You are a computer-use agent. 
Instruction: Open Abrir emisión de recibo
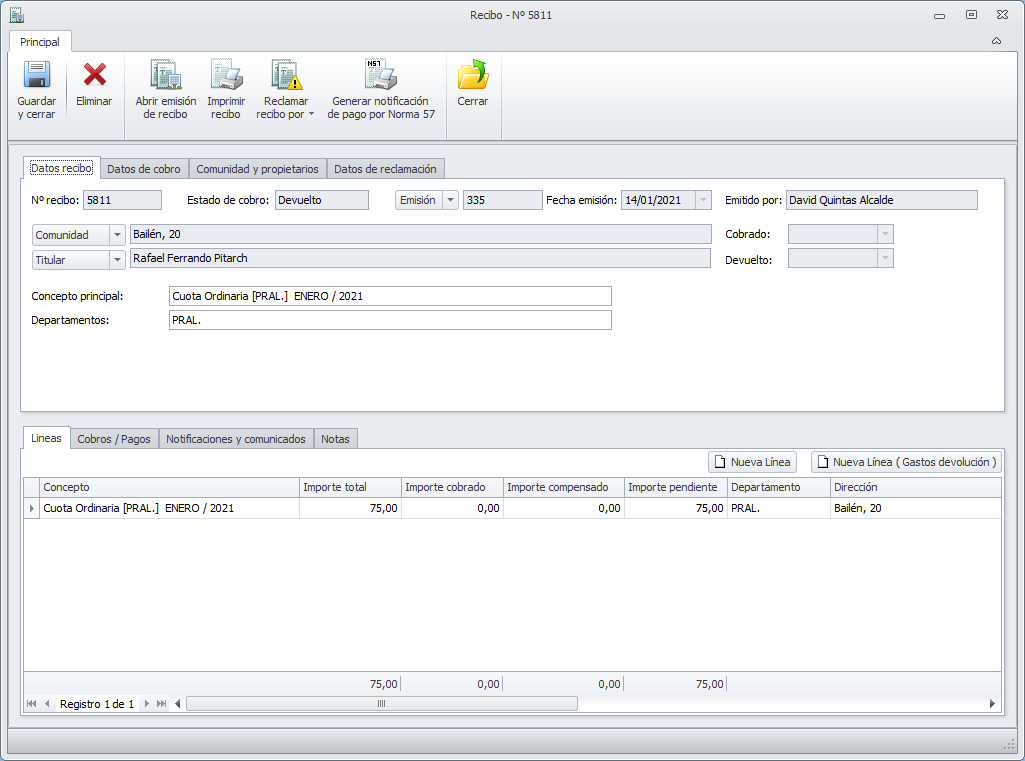click(x=165, y=76)
